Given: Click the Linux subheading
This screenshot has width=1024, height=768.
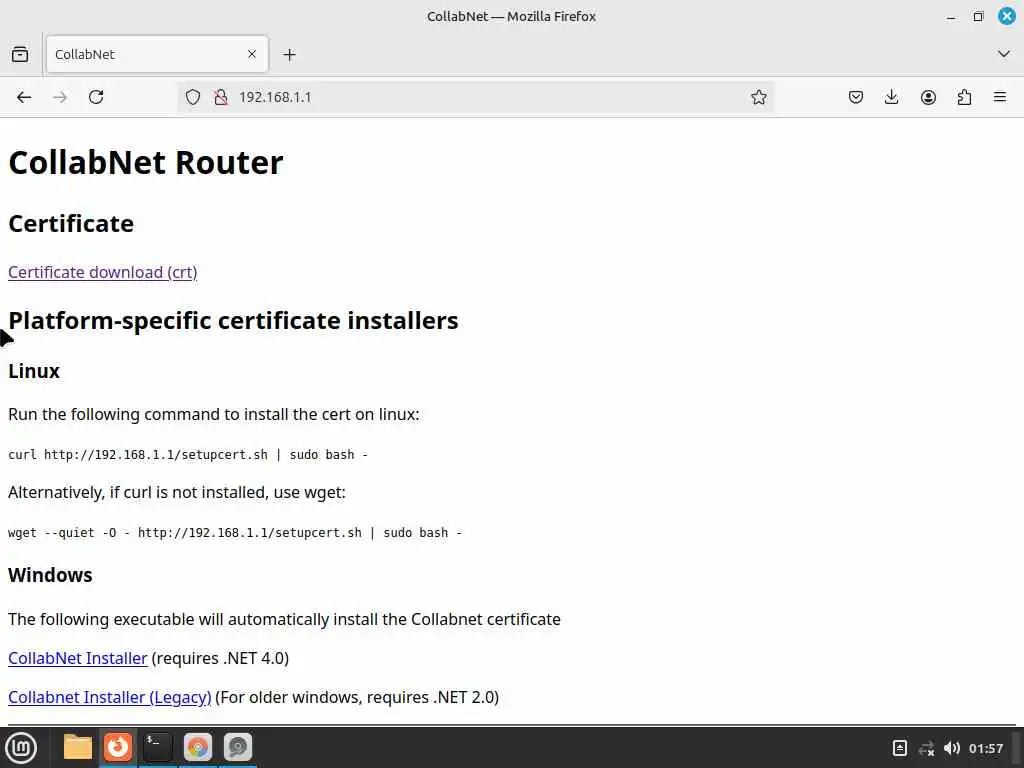Looking at the screenshot, I should point(34,371).
